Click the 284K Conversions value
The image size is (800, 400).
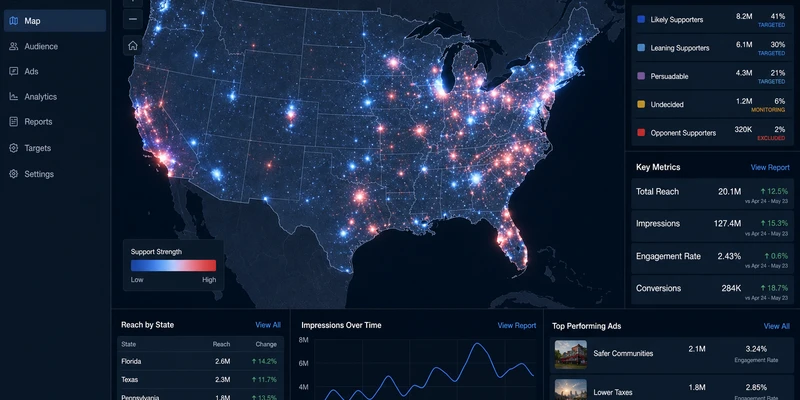point(731,288)
